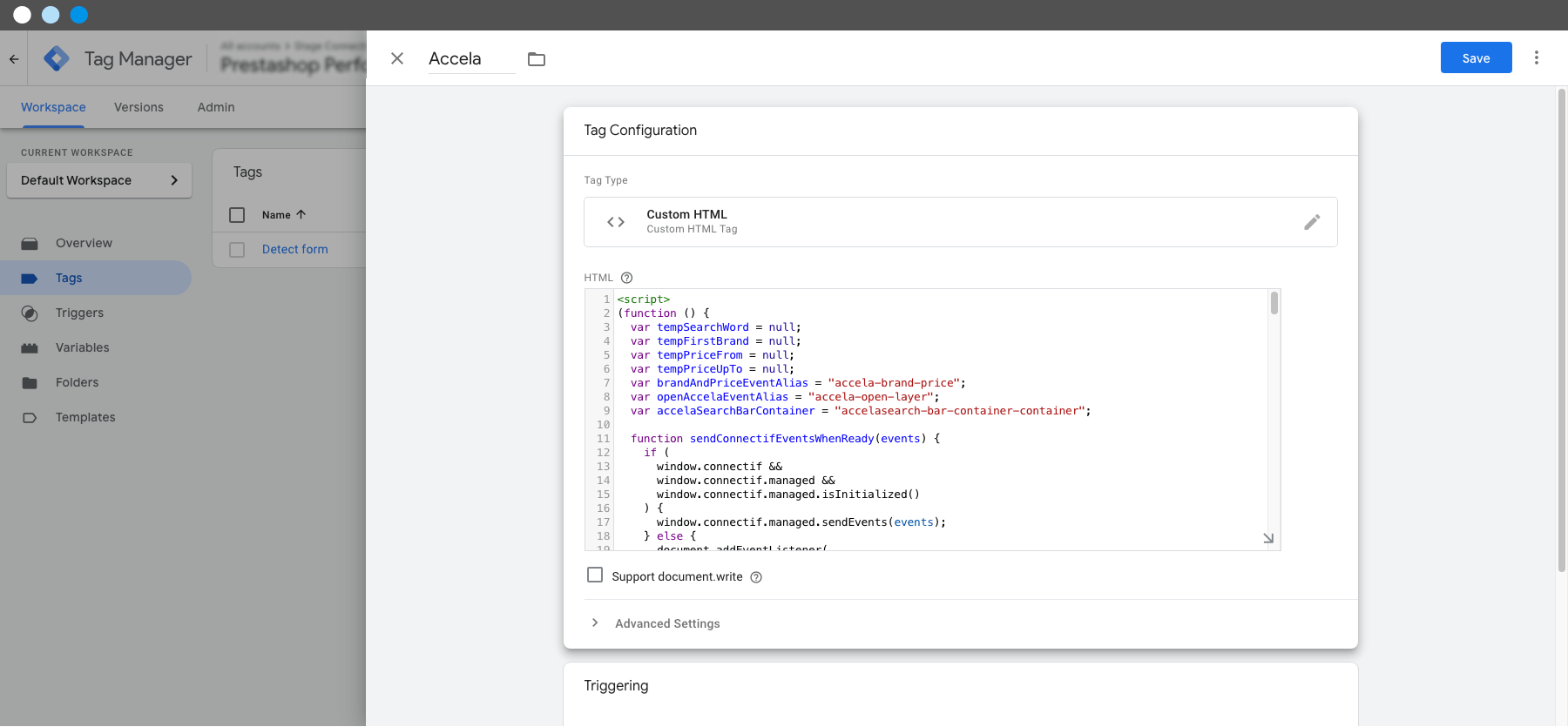This screenshot has width=1568, height=727.
Task: Open the Triggers sidebar item
Action: [x=79, y=313]
